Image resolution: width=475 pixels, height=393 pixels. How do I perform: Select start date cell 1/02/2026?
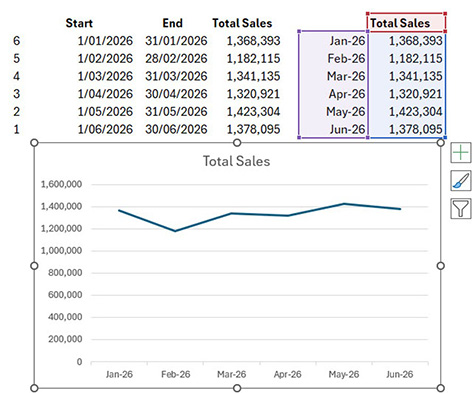coord(105,58)
